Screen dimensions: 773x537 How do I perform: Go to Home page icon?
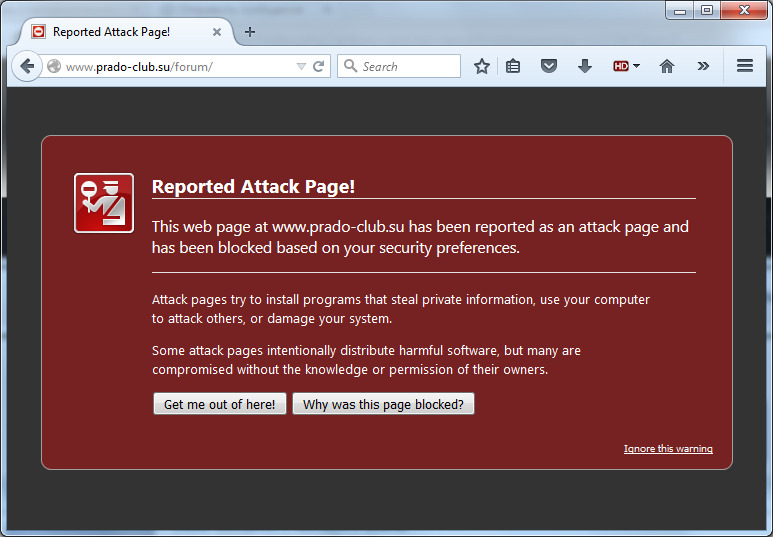667,67
